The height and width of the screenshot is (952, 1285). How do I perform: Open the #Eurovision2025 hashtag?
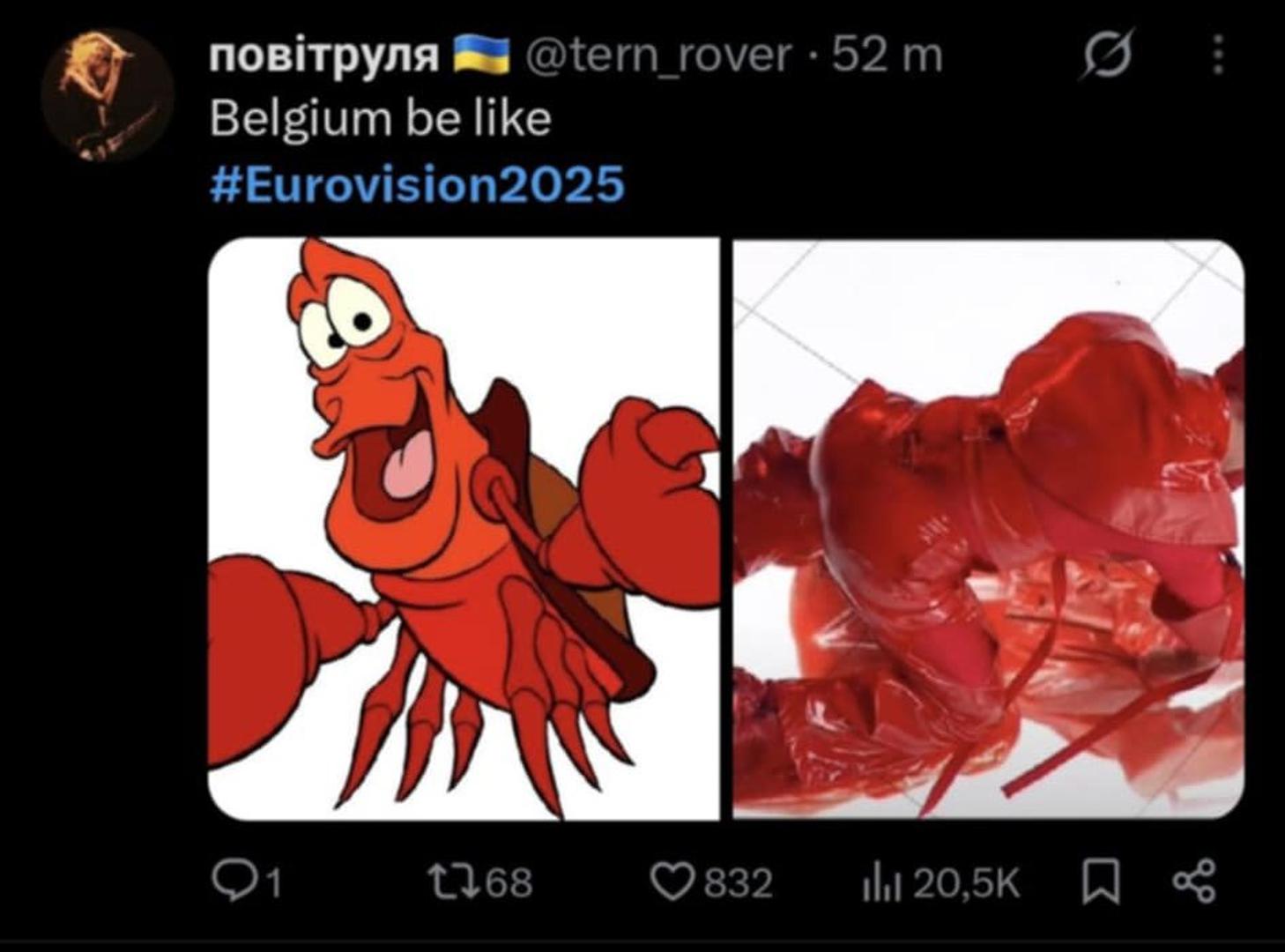click(x=417, y=184)
